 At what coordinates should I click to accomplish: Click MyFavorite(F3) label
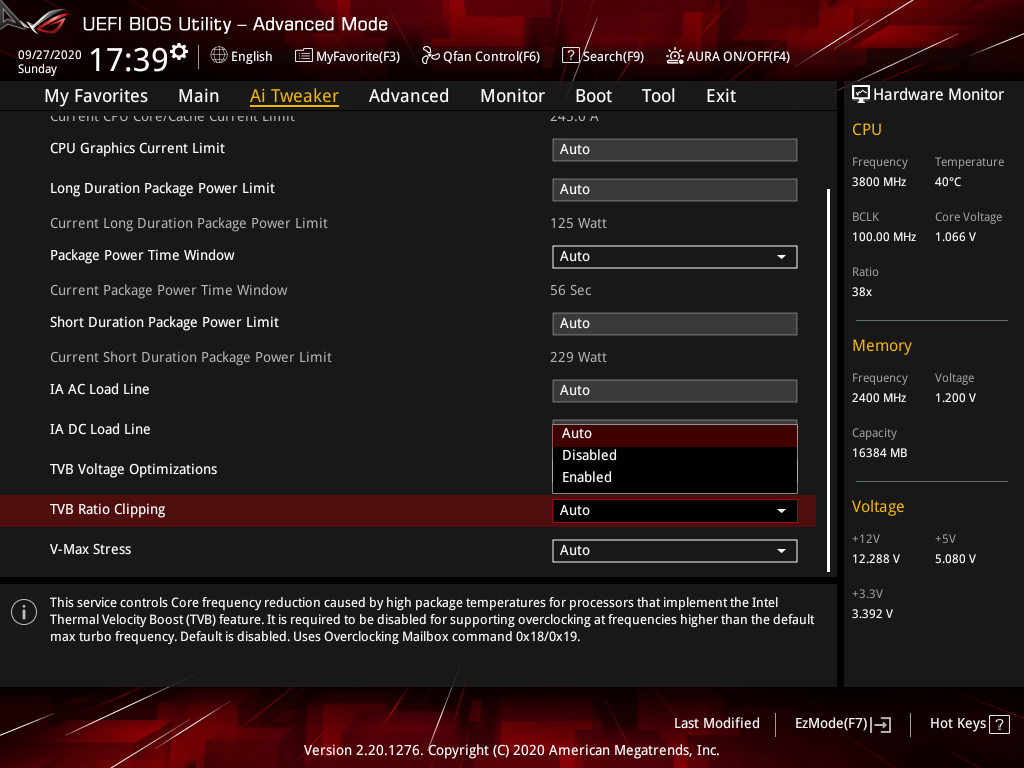(x=358, y=56)
